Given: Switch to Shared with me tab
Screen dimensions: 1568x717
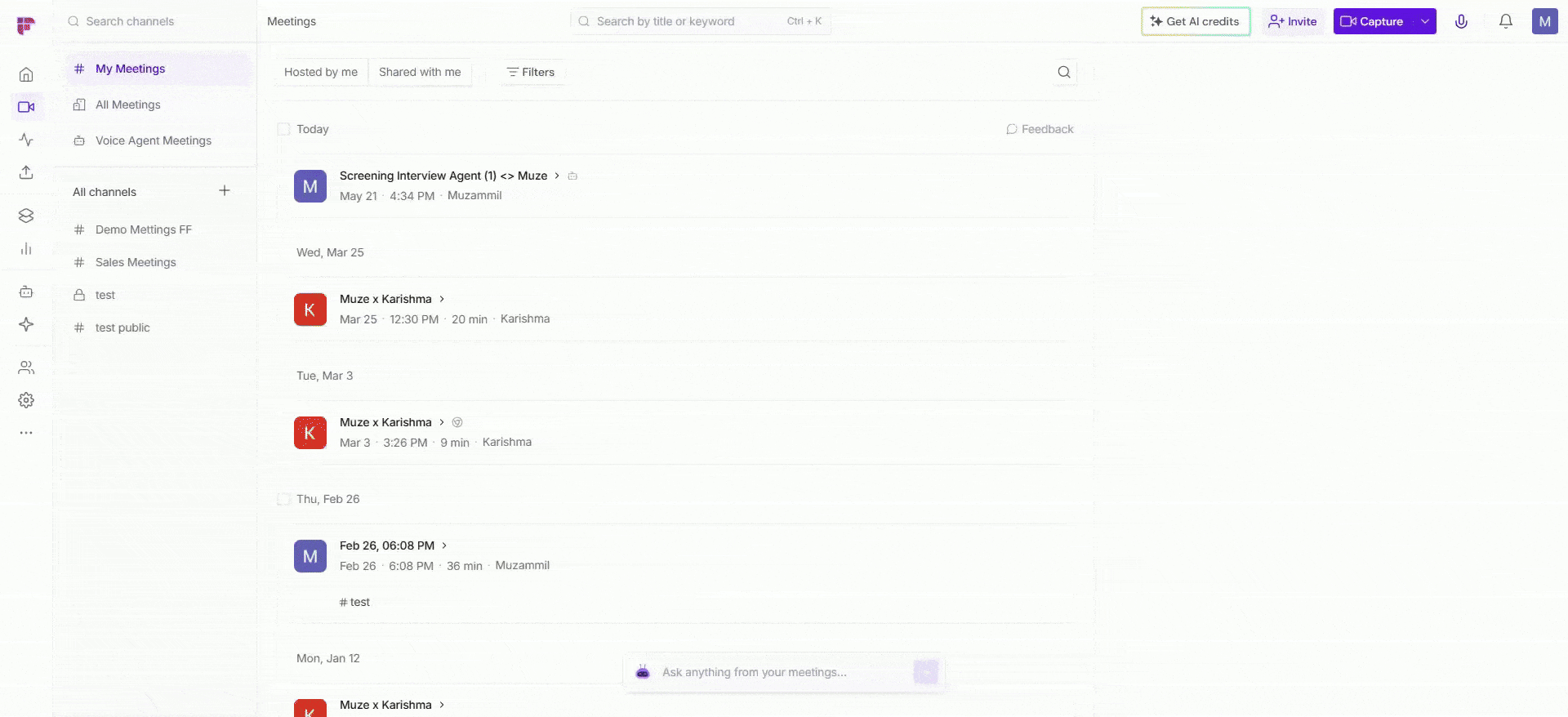Looking at the screenshot, I should [x=420, y=72].
